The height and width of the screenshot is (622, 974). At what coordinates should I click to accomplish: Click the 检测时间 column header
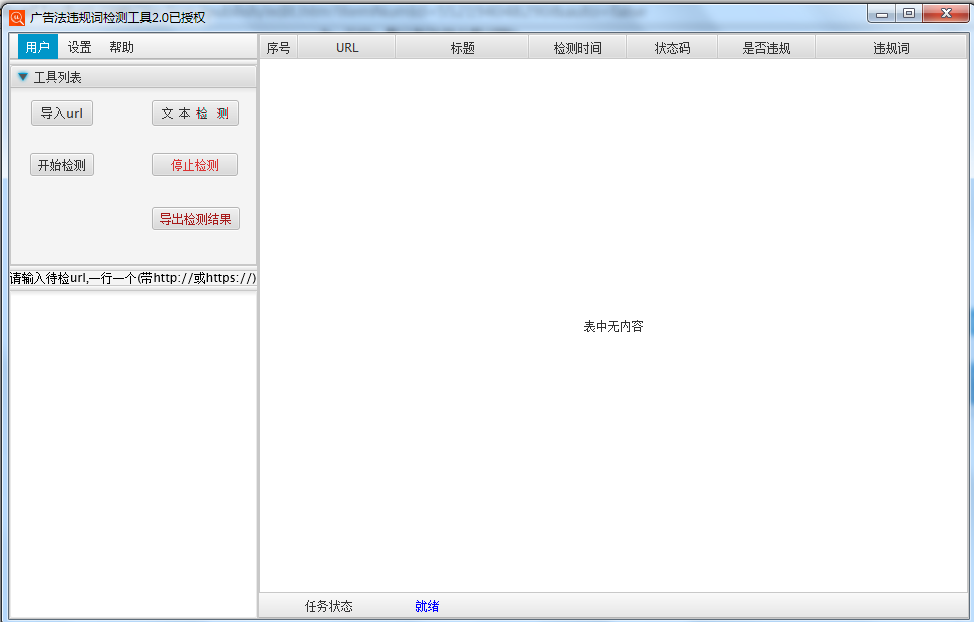pyautogui.click(x=577, y=48)
